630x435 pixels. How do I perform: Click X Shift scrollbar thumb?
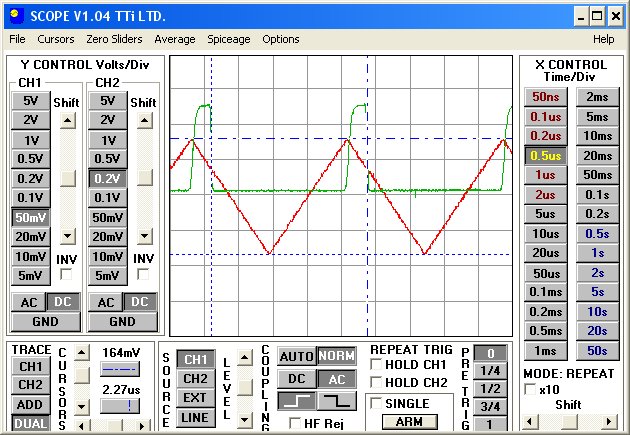pyautogui.click(x=570, y=422)
